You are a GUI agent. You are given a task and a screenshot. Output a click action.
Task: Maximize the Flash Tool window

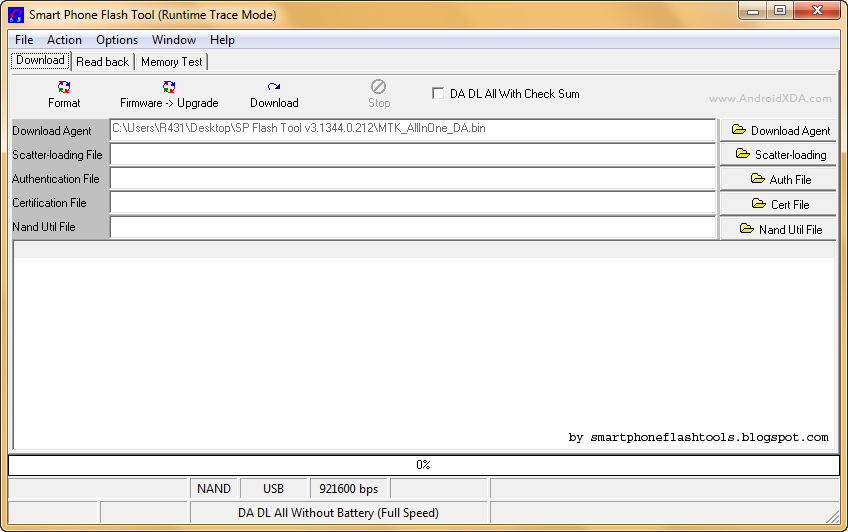pyautogui.click(x=780, y=11)
